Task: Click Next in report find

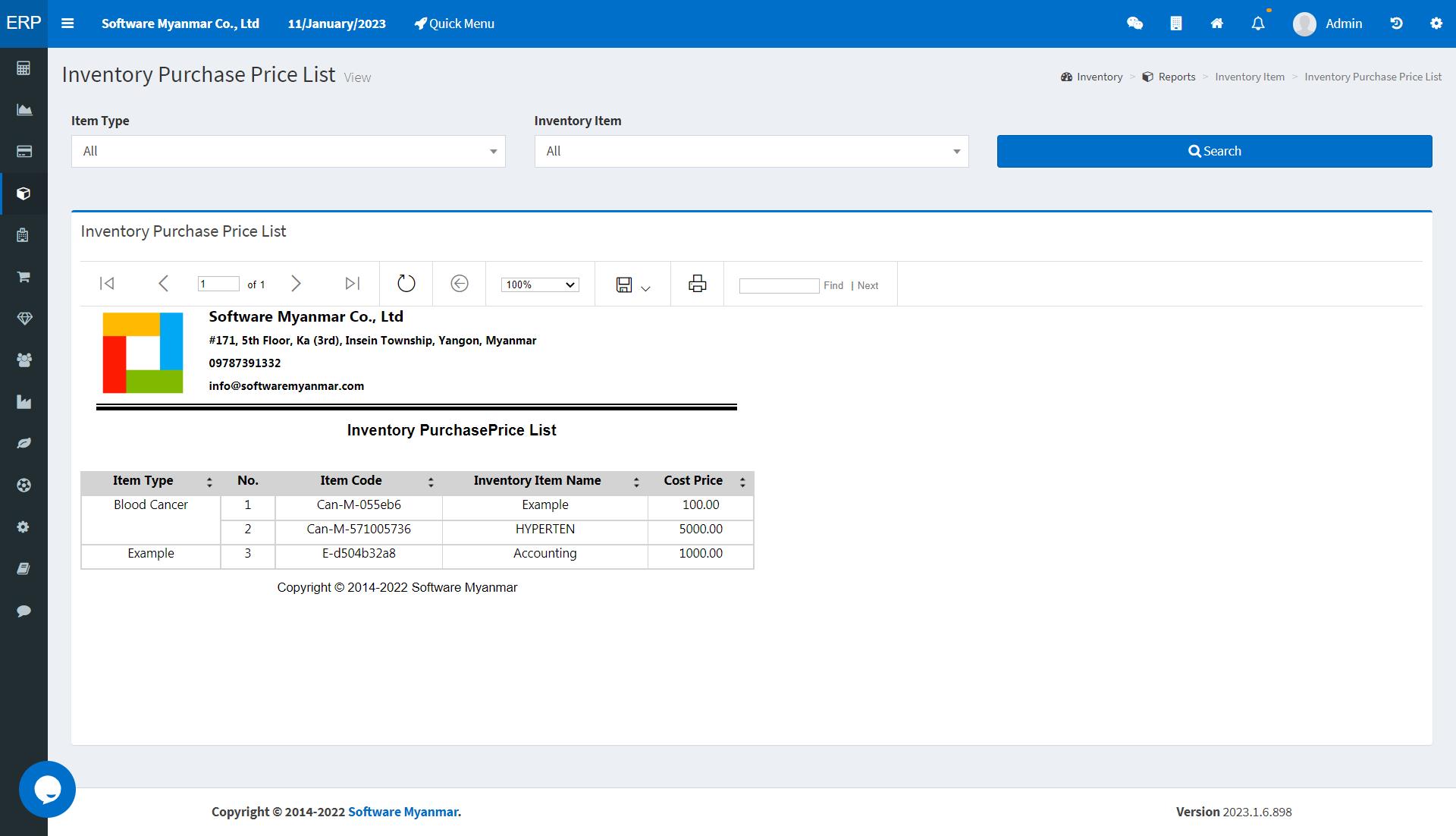Action: [868, 285]
